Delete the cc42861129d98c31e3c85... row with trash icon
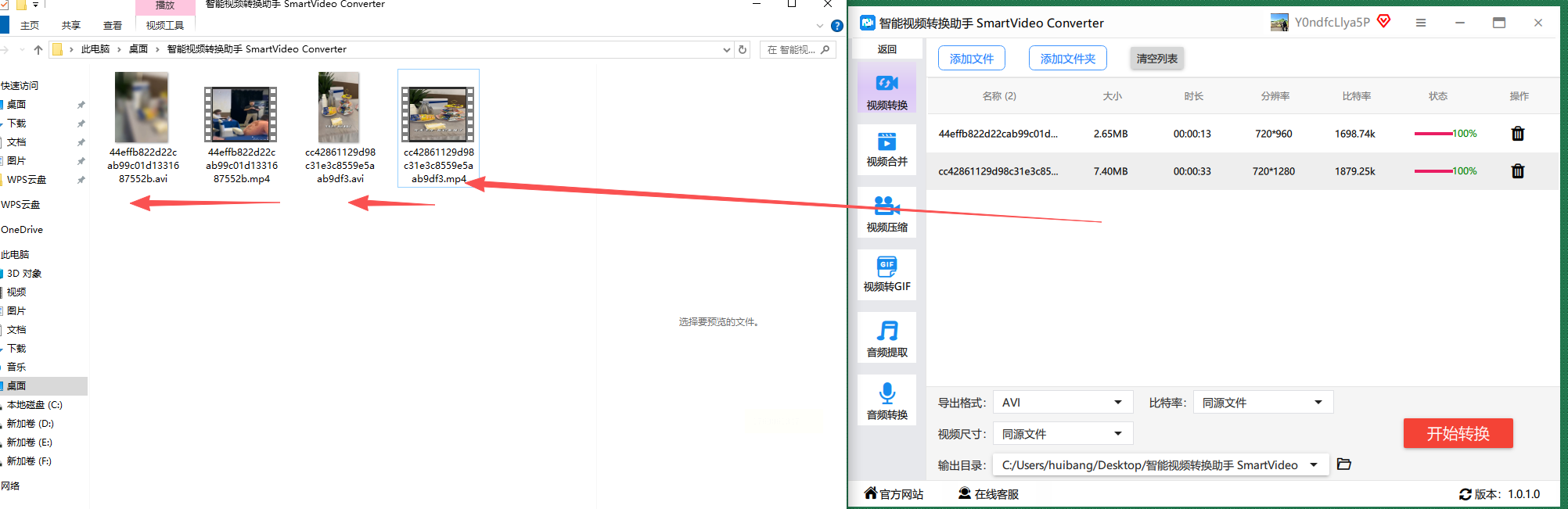 click(x=1517, y=171)
